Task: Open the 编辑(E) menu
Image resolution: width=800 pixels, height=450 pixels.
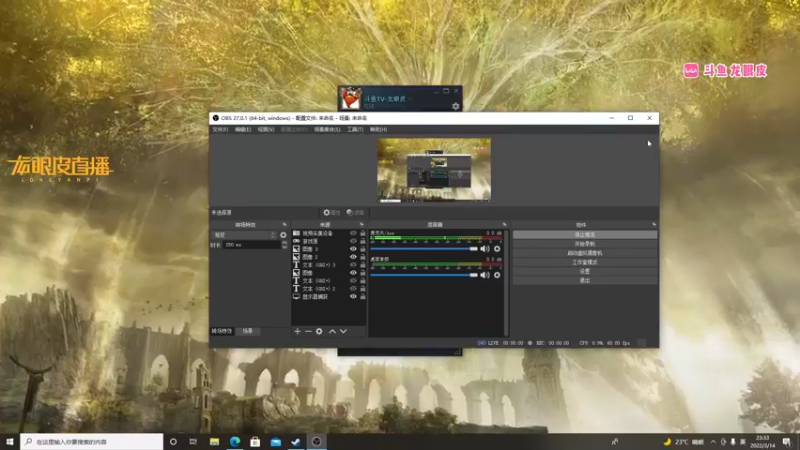Action: pyautogui.click(x=243, y=130)
